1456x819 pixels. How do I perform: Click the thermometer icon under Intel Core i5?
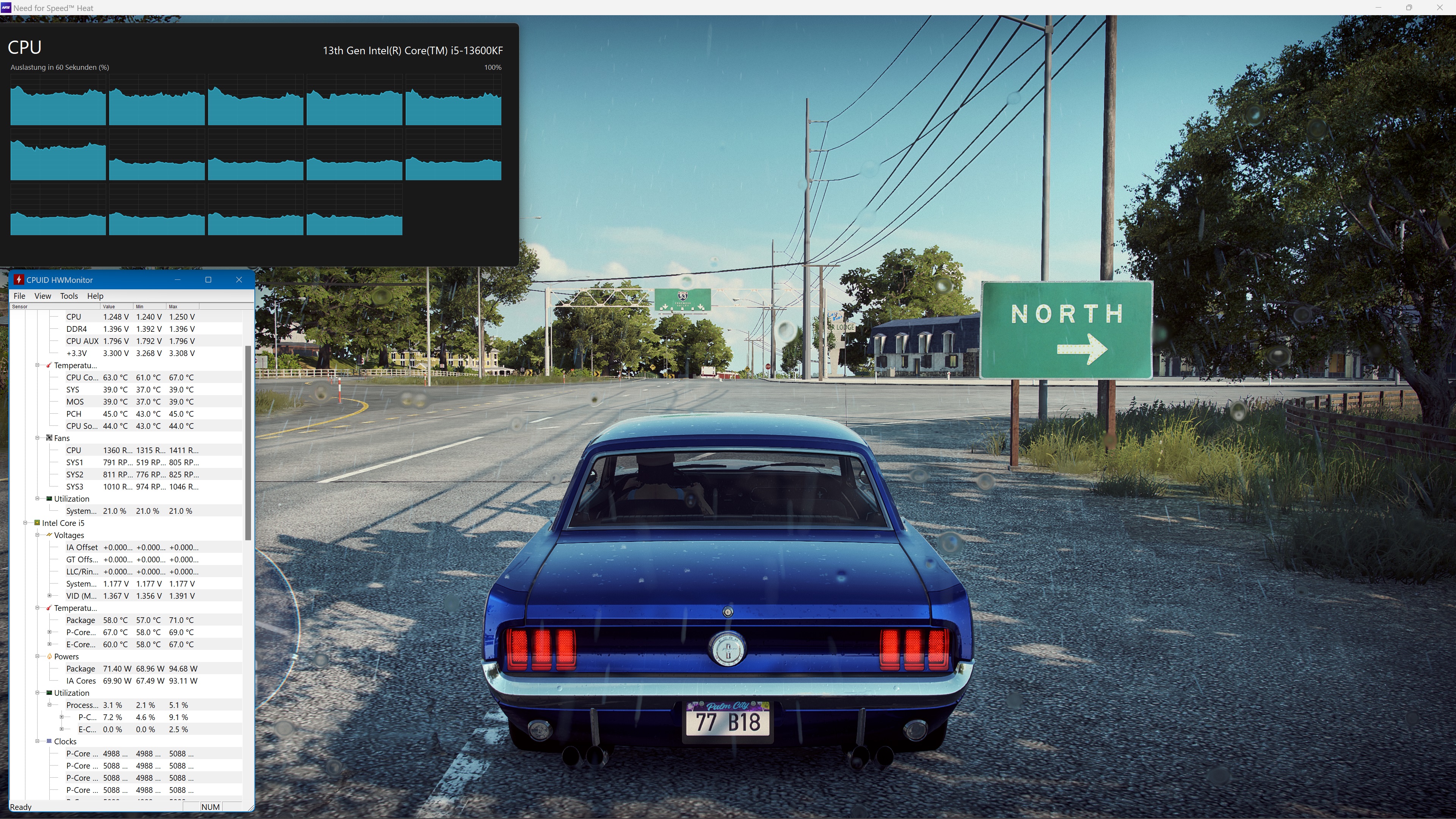pos(49,607)
